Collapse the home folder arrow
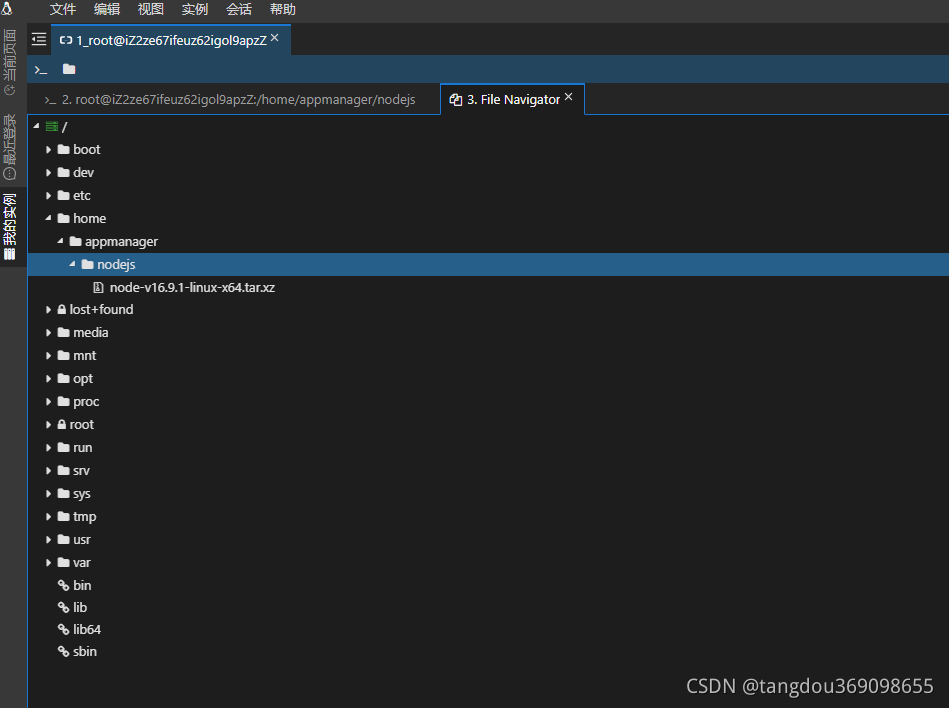 (x=48, y=218)
